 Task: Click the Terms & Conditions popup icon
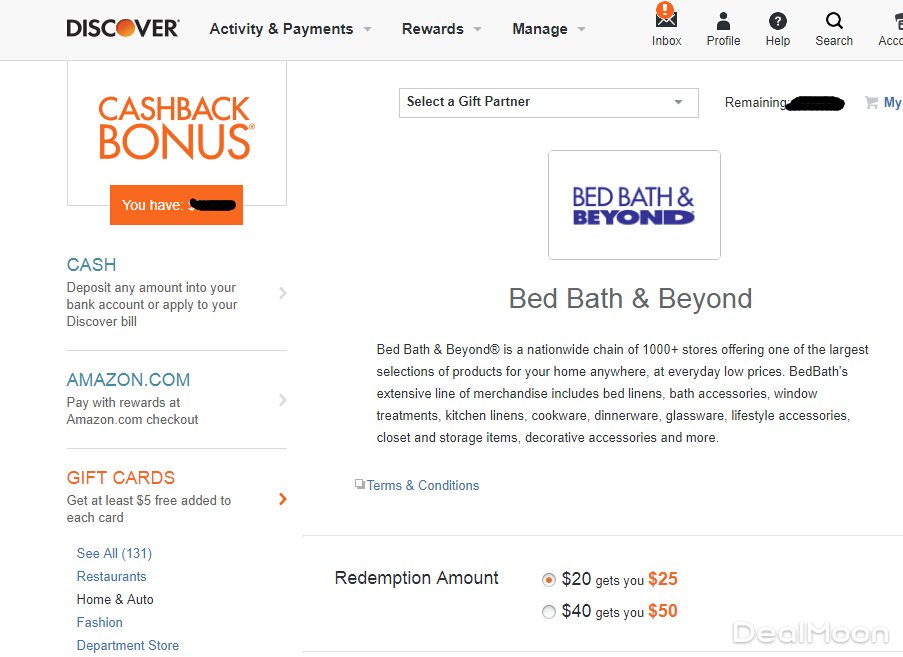coord(360,484)
